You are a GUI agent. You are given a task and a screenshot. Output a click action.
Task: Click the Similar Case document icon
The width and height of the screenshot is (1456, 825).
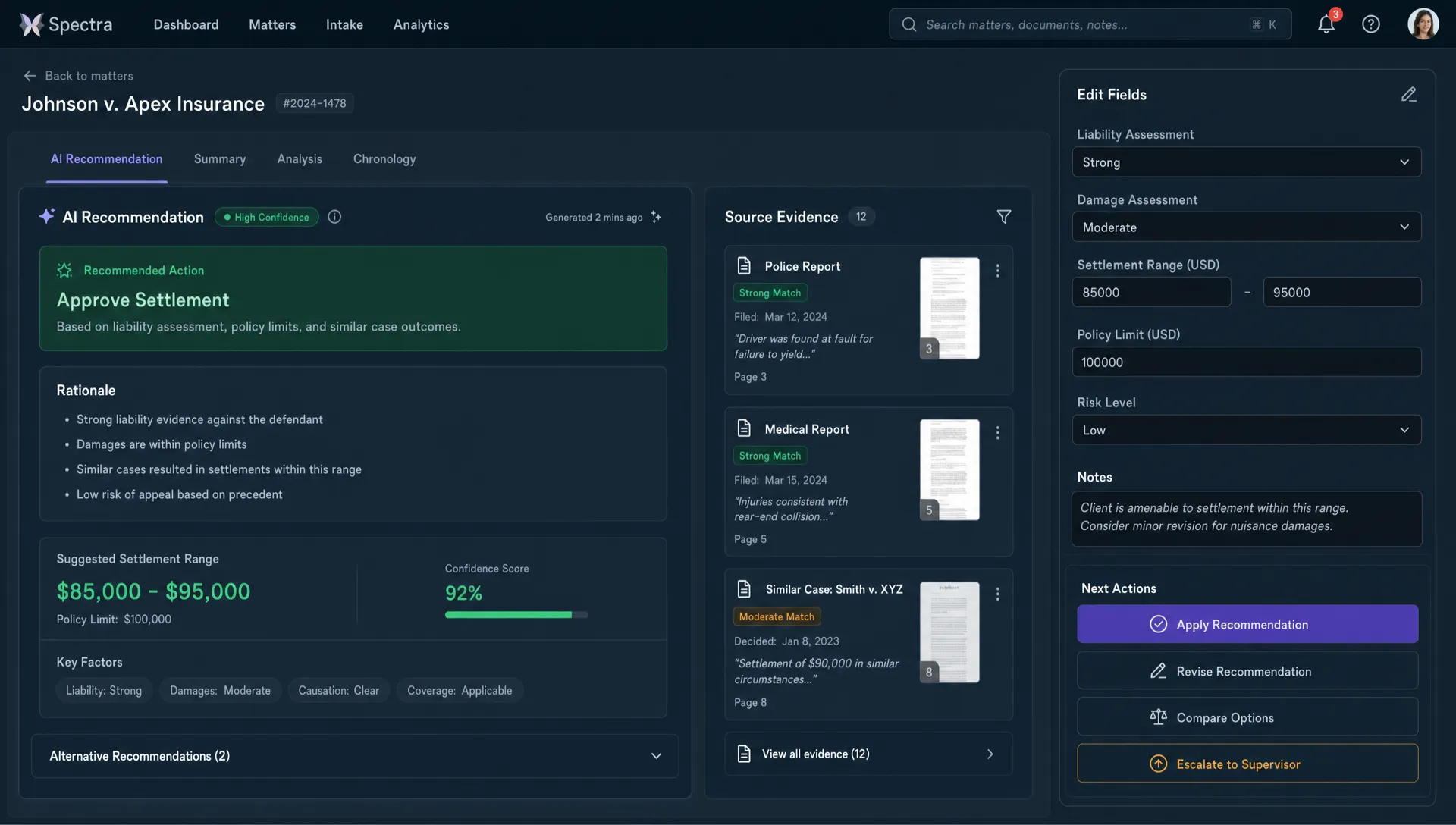[744, 589]
